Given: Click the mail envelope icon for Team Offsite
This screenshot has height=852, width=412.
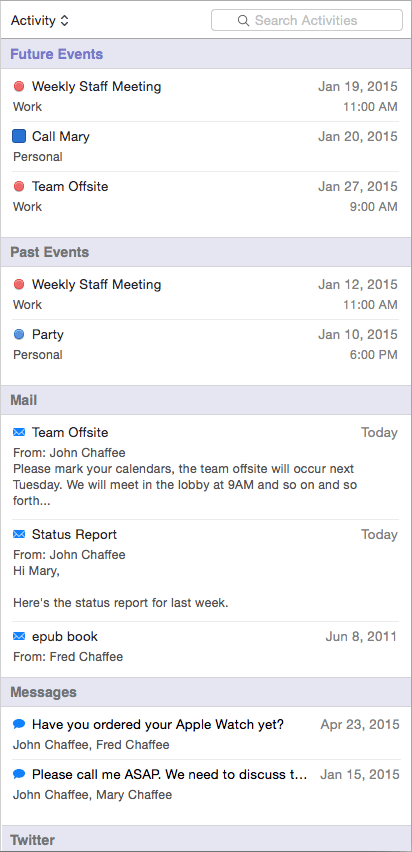Looking at the screenshot, I should pos(19,433).
